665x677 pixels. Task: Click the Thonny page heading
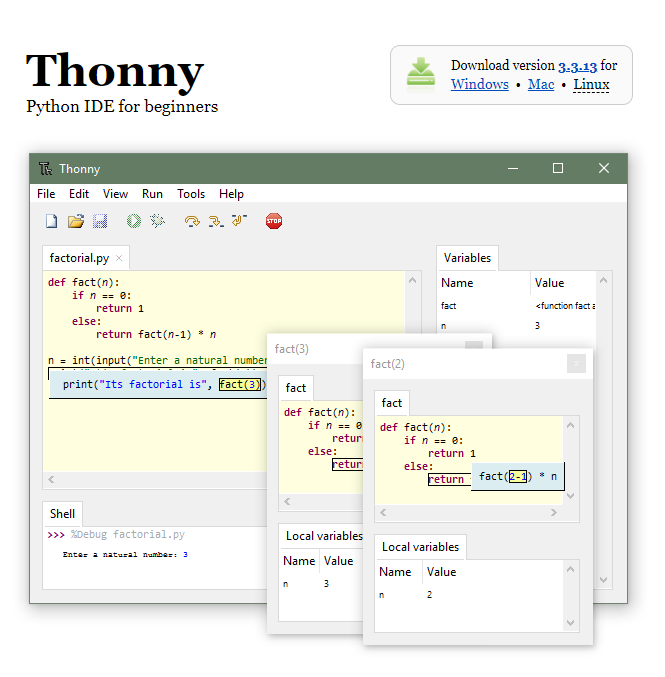115,72
